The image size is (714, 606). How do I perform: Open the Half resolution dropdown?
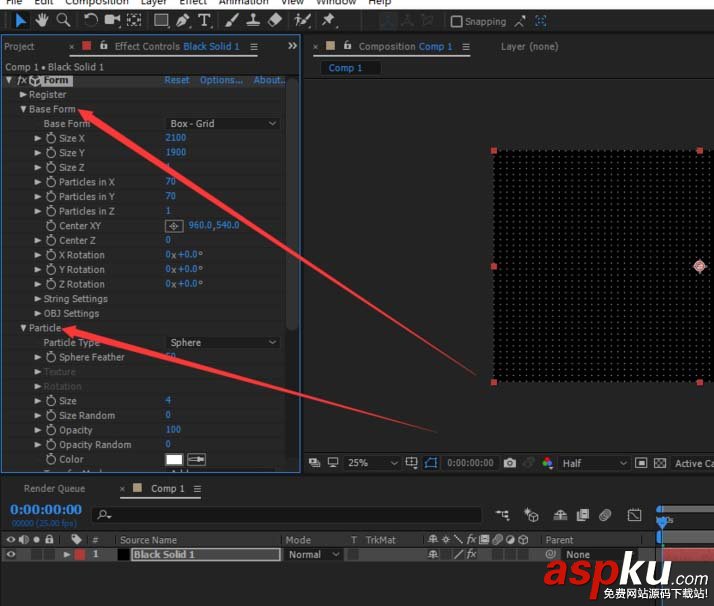pyautogui.click(x=594, y=463)
